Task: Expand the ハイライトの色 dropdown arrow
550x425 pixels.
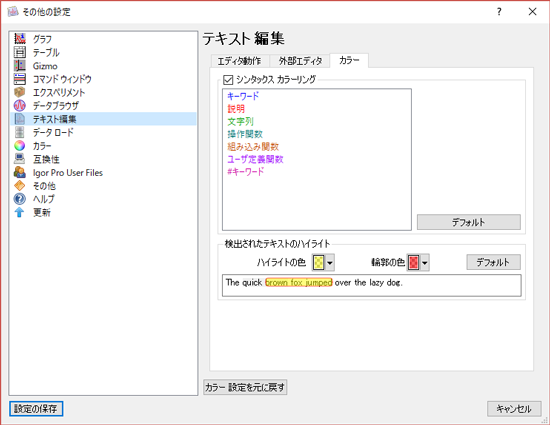Action: pos(330,263)
